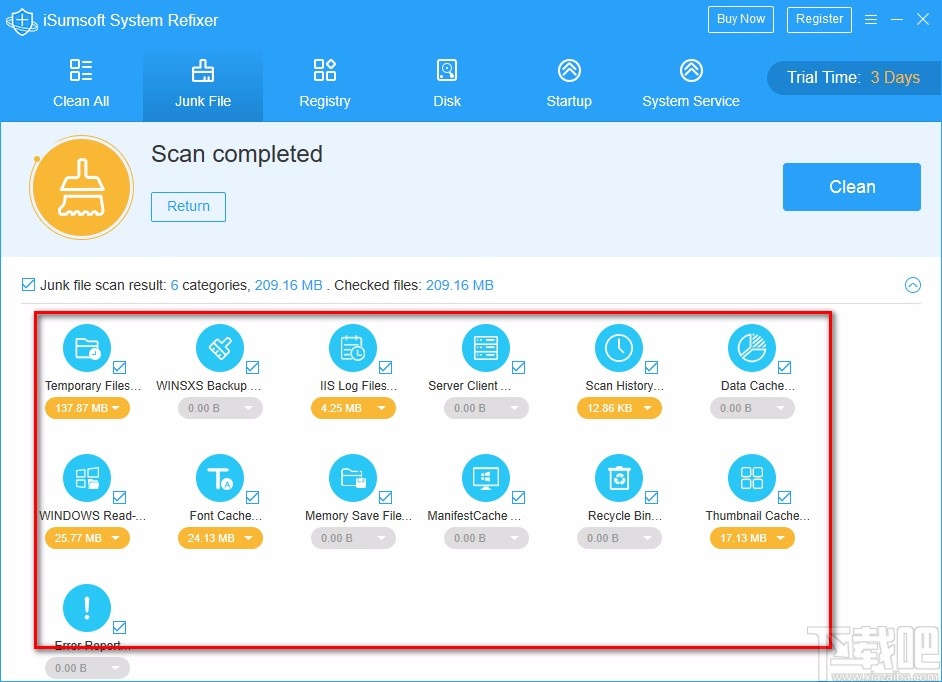This screenshot has width=942, height=682.
Task: Click the Buy Now button
Action: (x=741, y=19)
